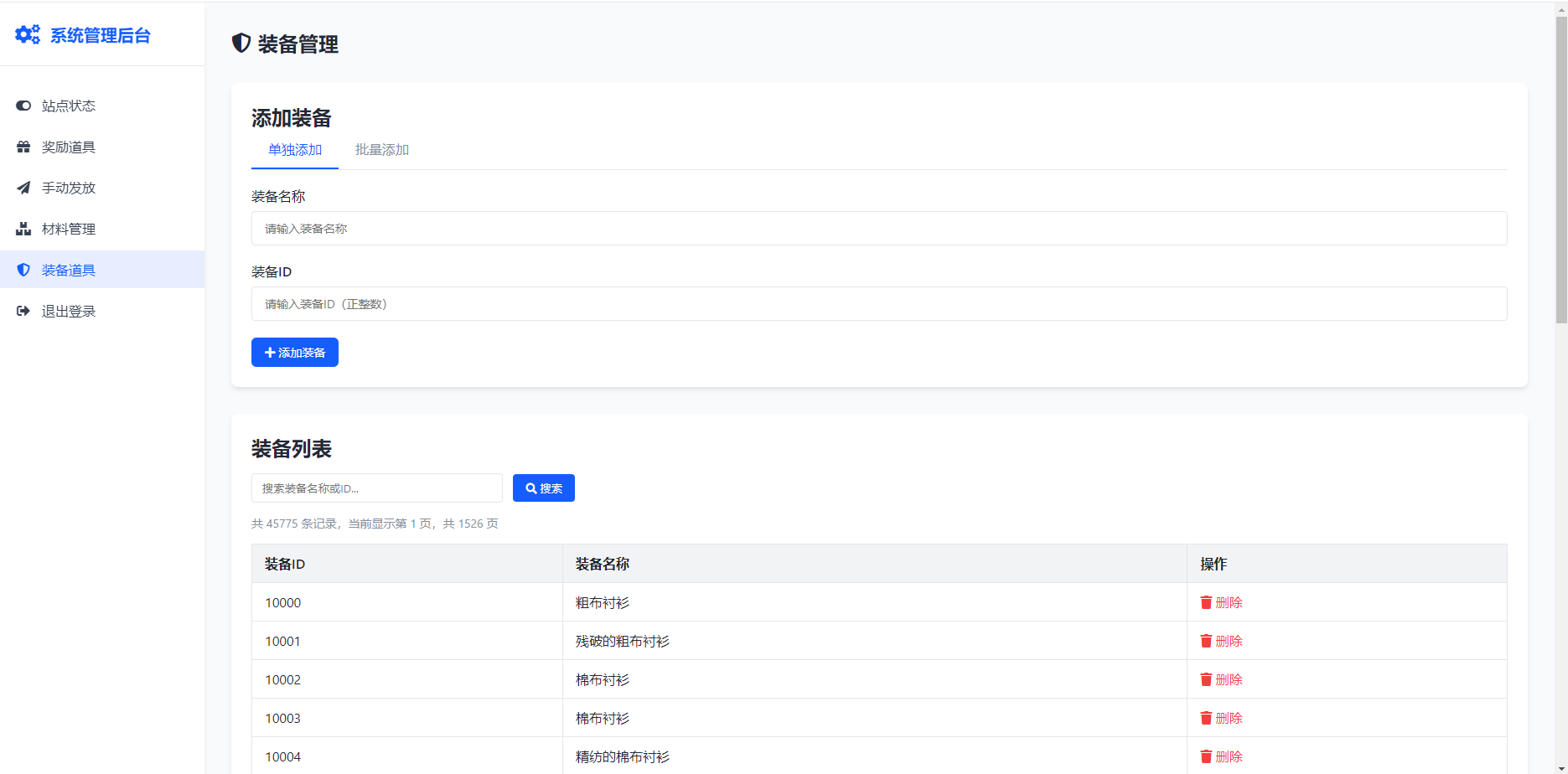Click the gift icon for 奖励道具

pos(23,147)
